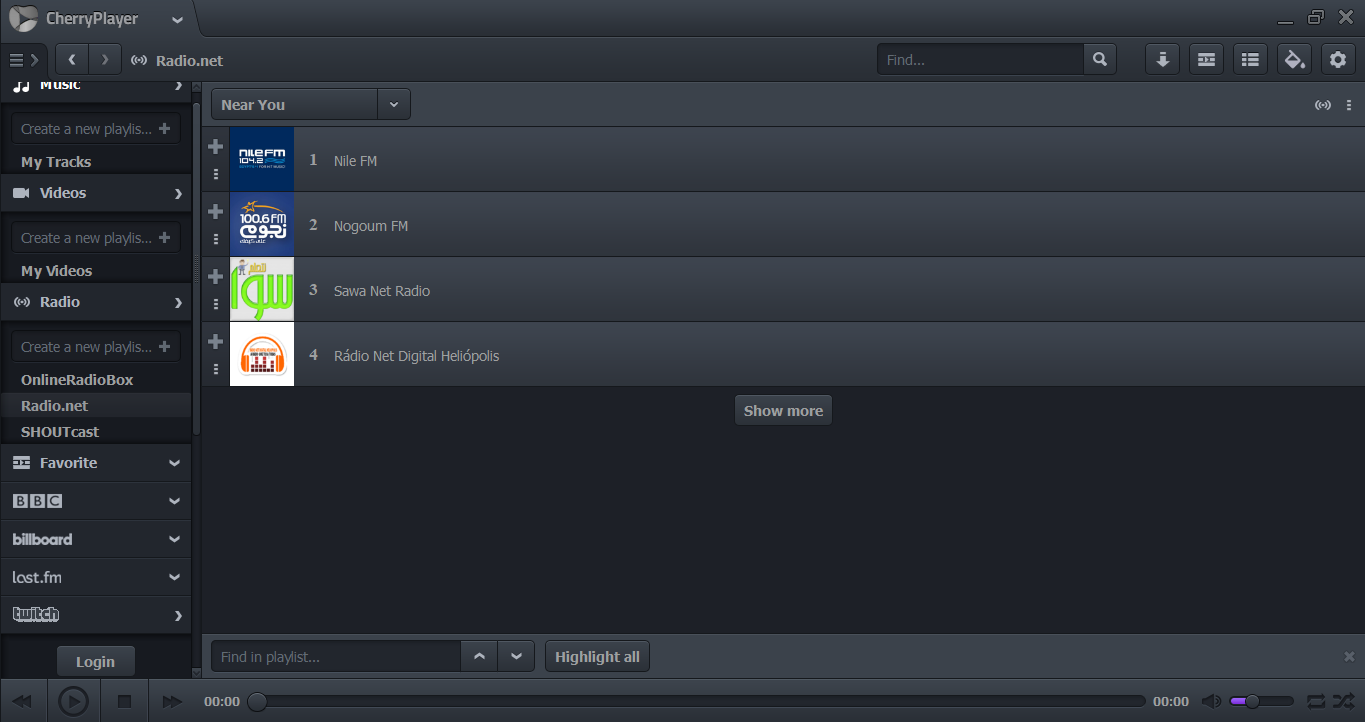Click the playback seek slider

[x=696, y=702]
